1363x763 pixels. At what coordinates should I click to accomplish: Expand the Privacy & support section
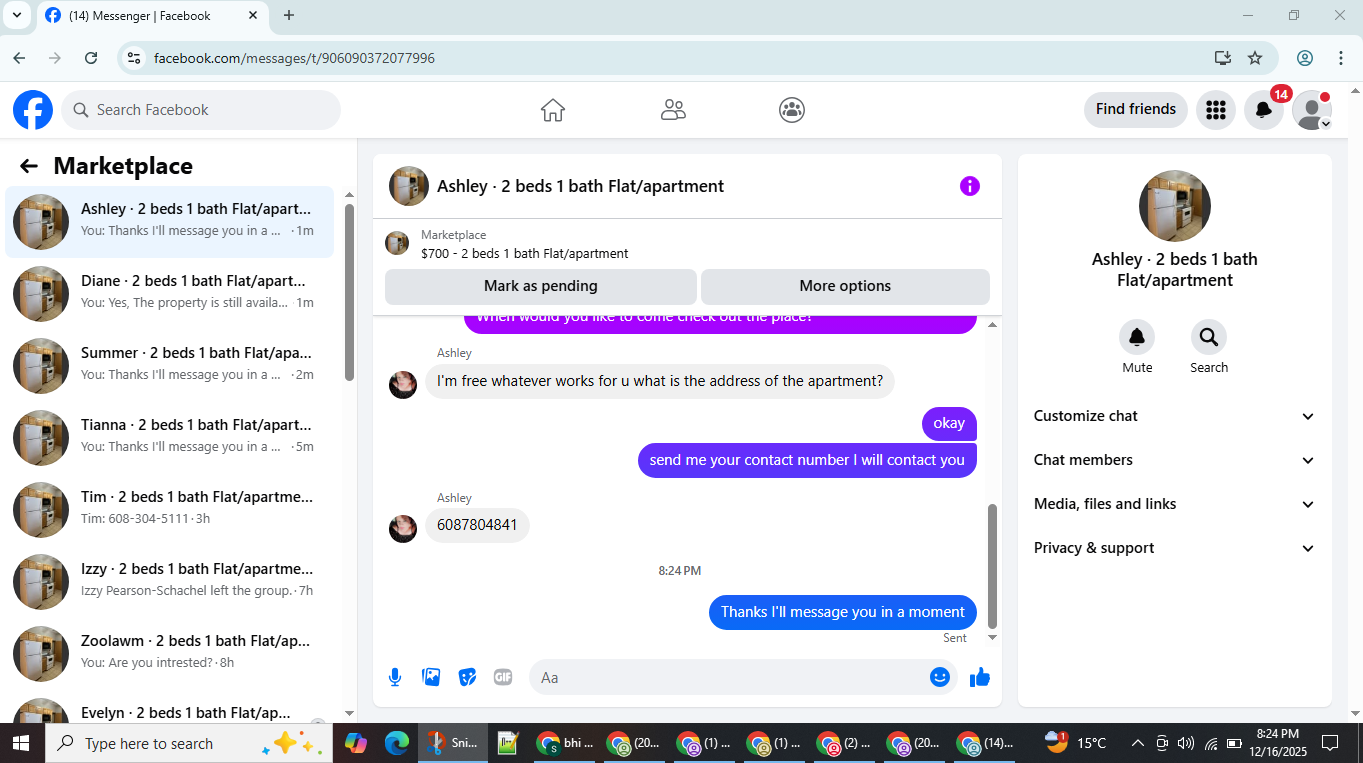coord(1175,548)
